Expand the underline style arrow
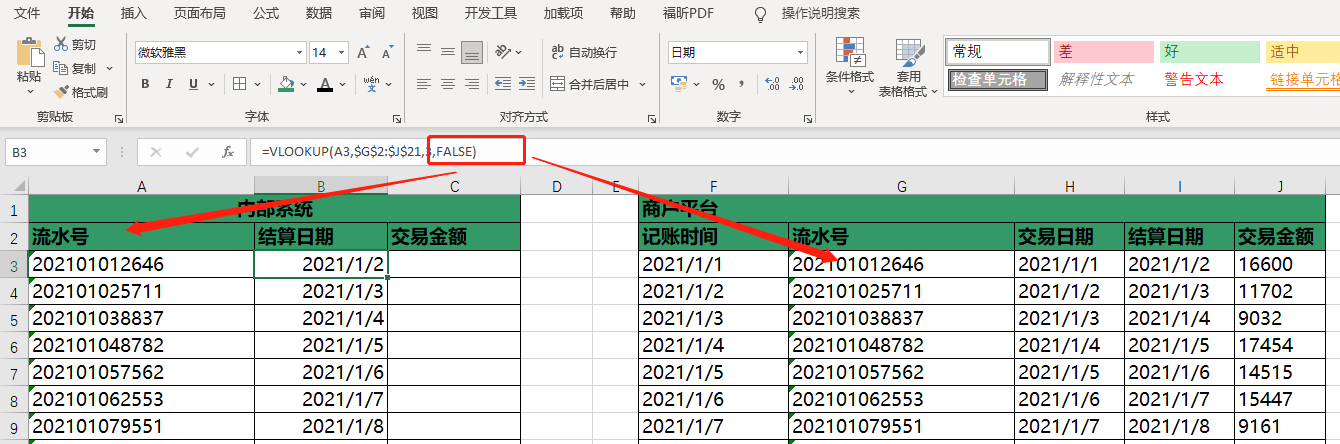Viewport: 1340px width, 444px height. pyautogui.click(x=212, y=84)
